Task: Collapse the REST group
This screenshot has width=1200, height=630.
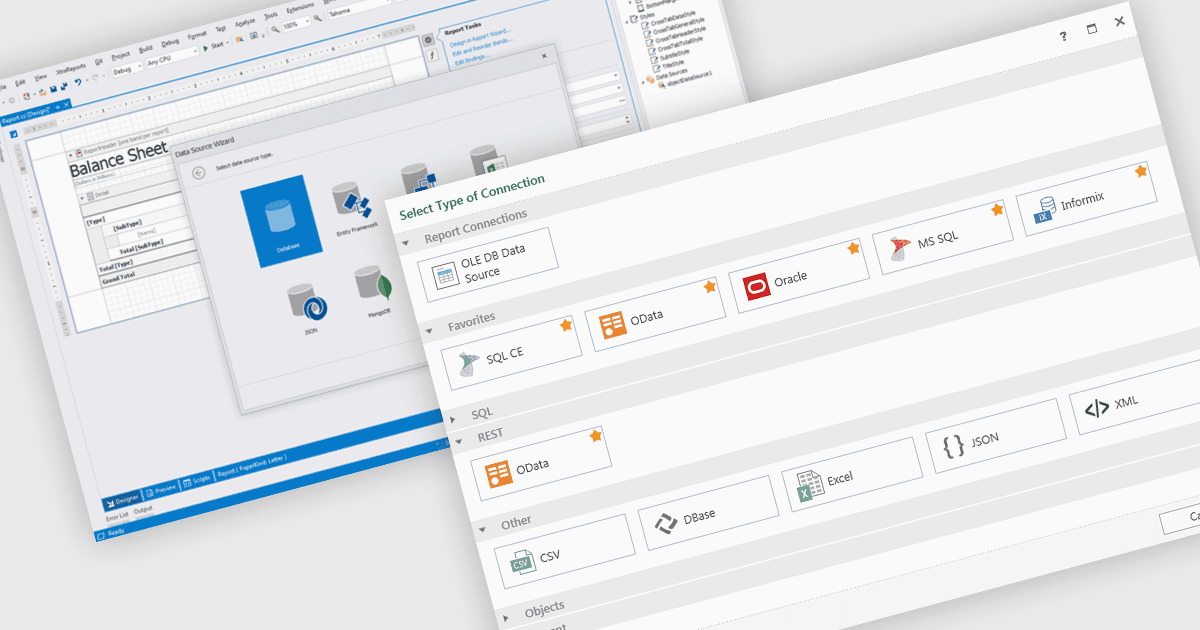Action: pyautogui.click(x=459, y=440)
